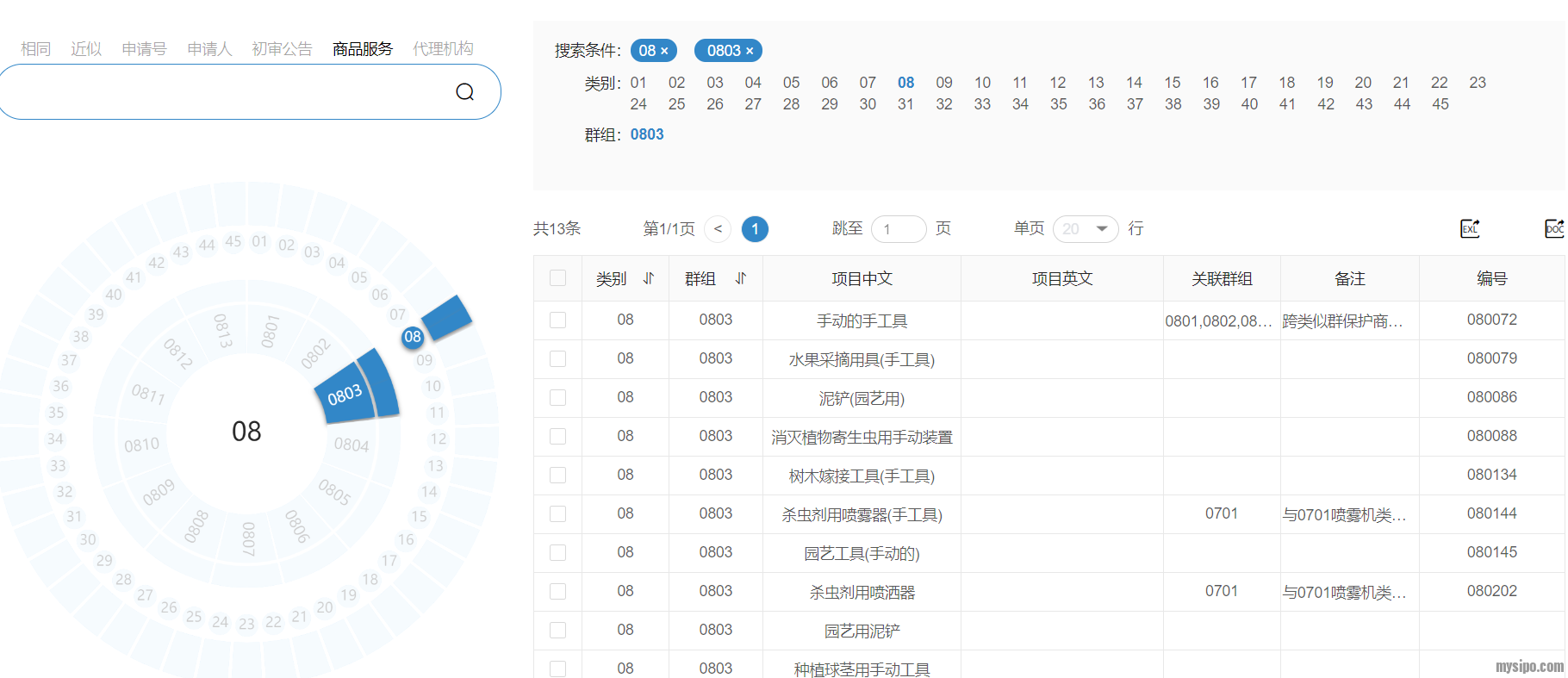Choose class 35 from 类别 list

(1058, 104)
